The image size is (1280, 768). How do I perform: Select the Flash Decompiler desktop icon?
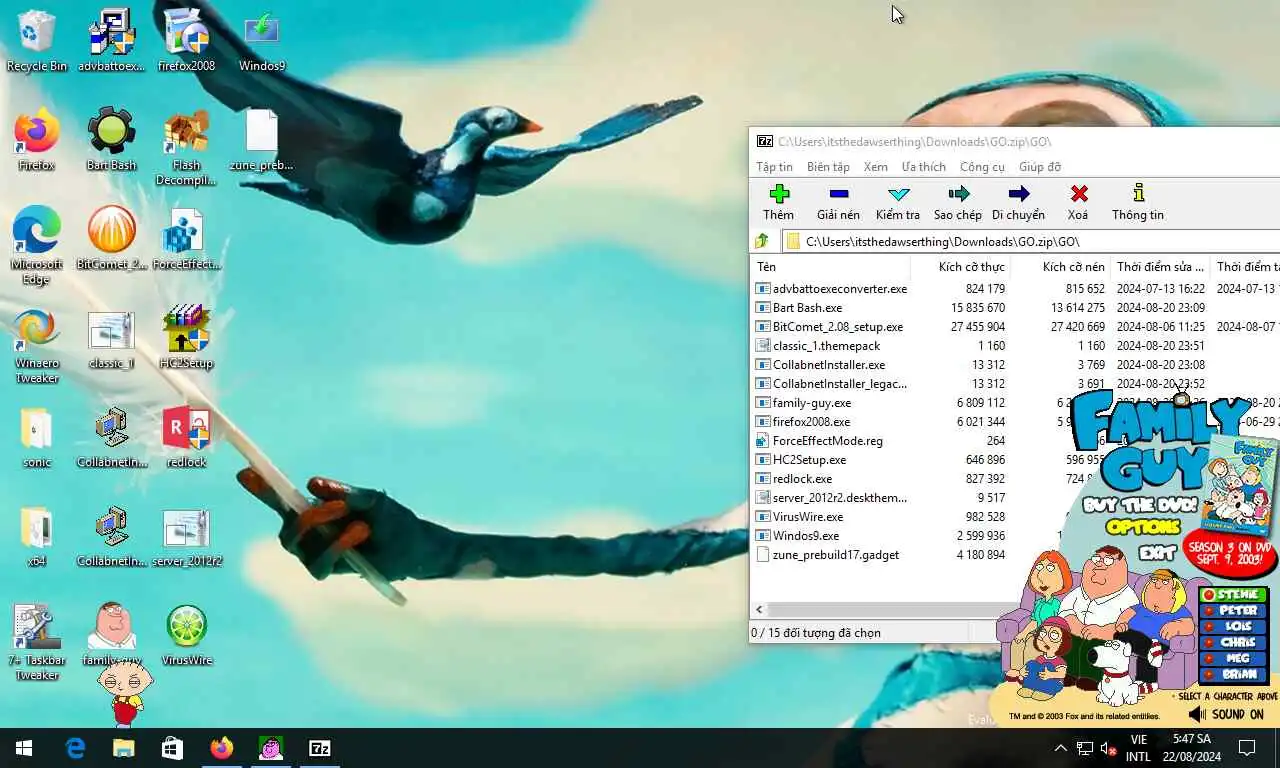186,147
